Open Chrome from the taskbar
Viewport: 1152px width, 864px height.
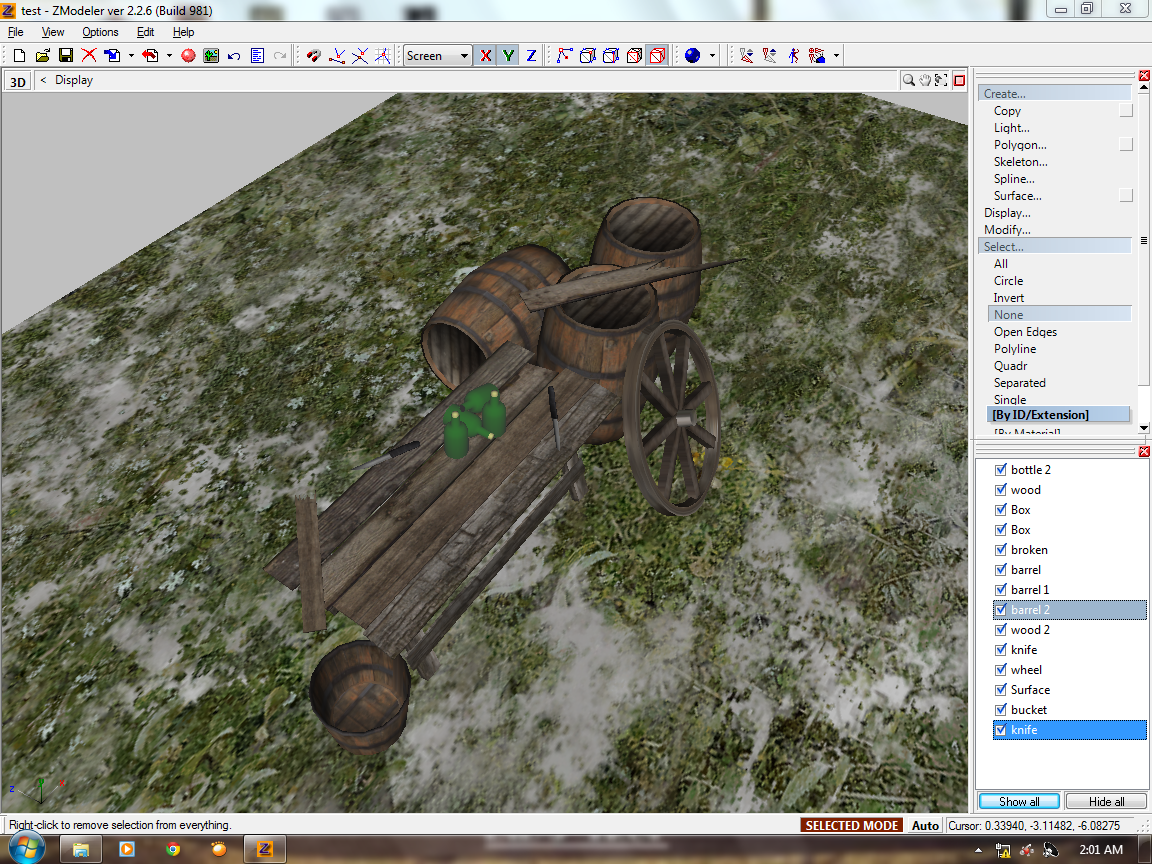[173, 849]
